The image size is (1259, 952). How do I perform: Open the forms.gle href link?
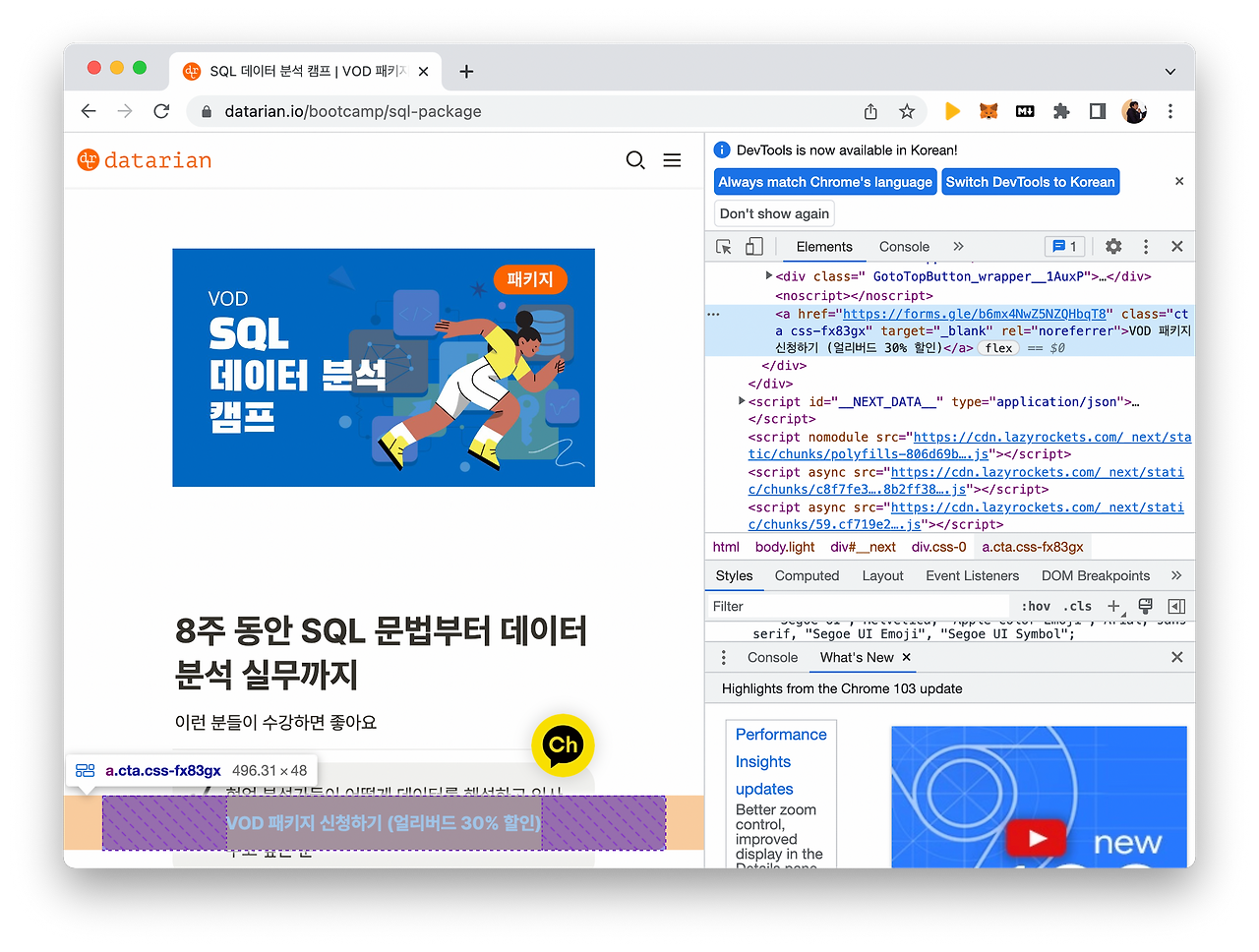click(x=975, y=314)
